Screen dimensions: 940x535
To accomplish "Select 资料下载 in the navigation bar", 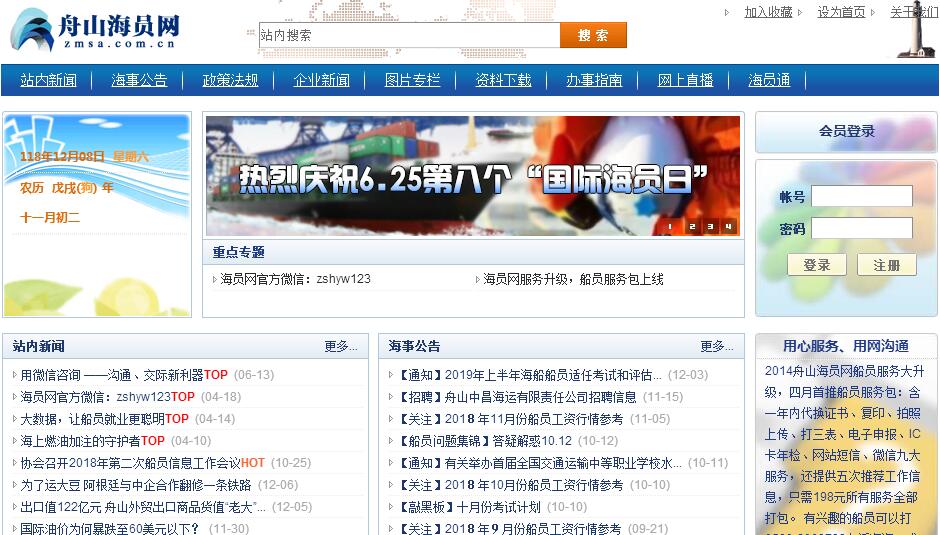I will [x=503, y=80].
